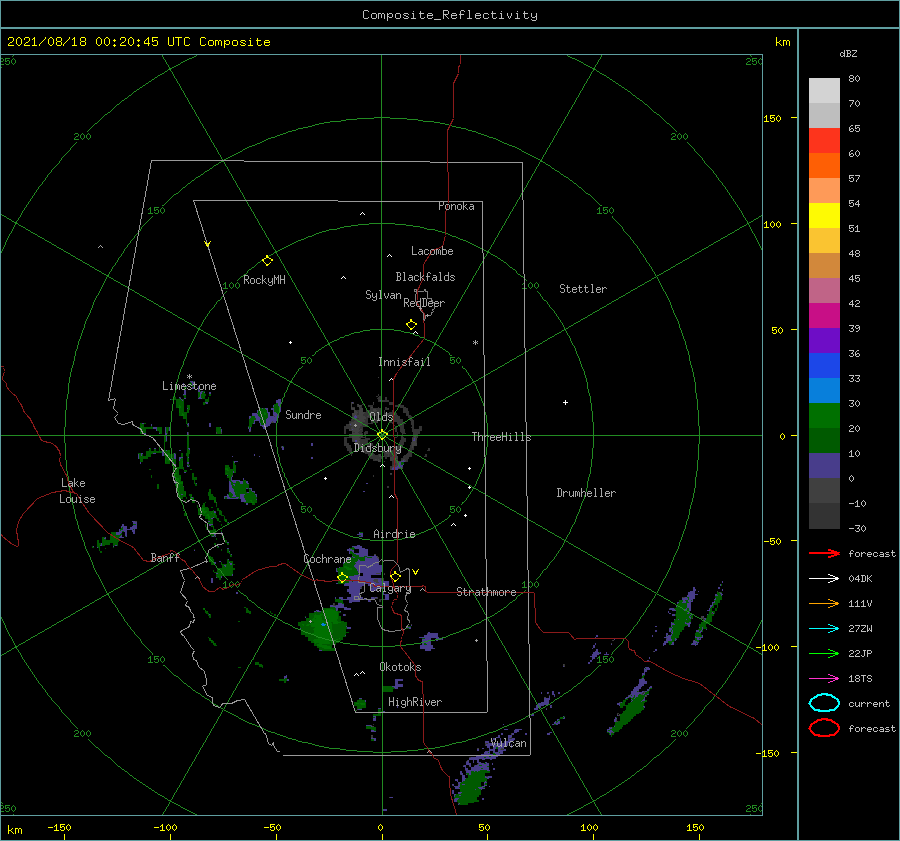Click the yellow diamond marker below RedDeer

point(411,325)
